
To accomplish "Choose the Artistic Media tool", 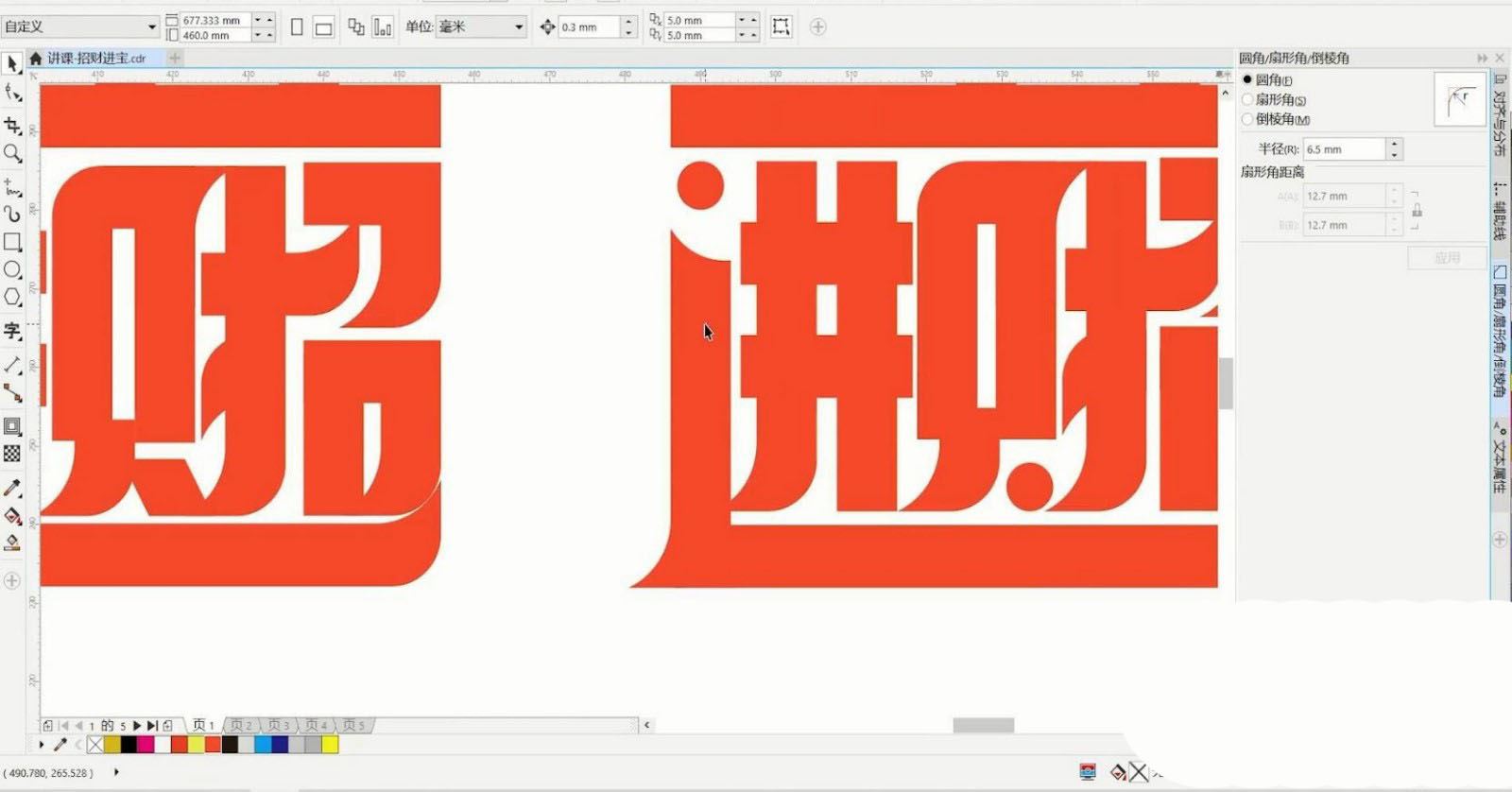I will pyautogui.click(x=12, y=214).
